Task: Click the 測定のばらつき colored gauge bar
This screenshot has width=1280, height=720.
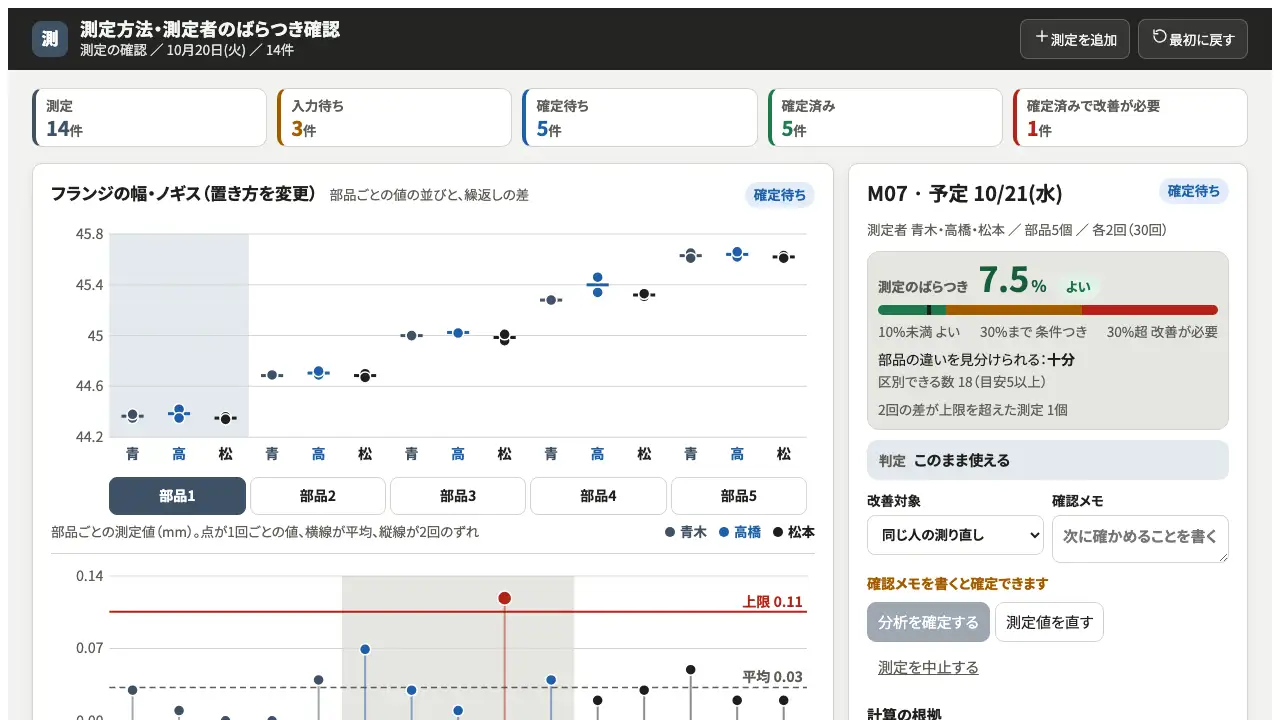Action: pos(1048,310)
